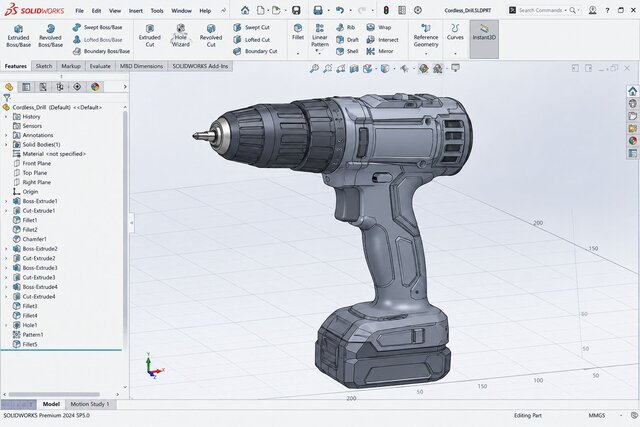The width and height of the screenshot is (640, 427).
Task: Switch to the Evaluate tab
Action: coord(100,66)
